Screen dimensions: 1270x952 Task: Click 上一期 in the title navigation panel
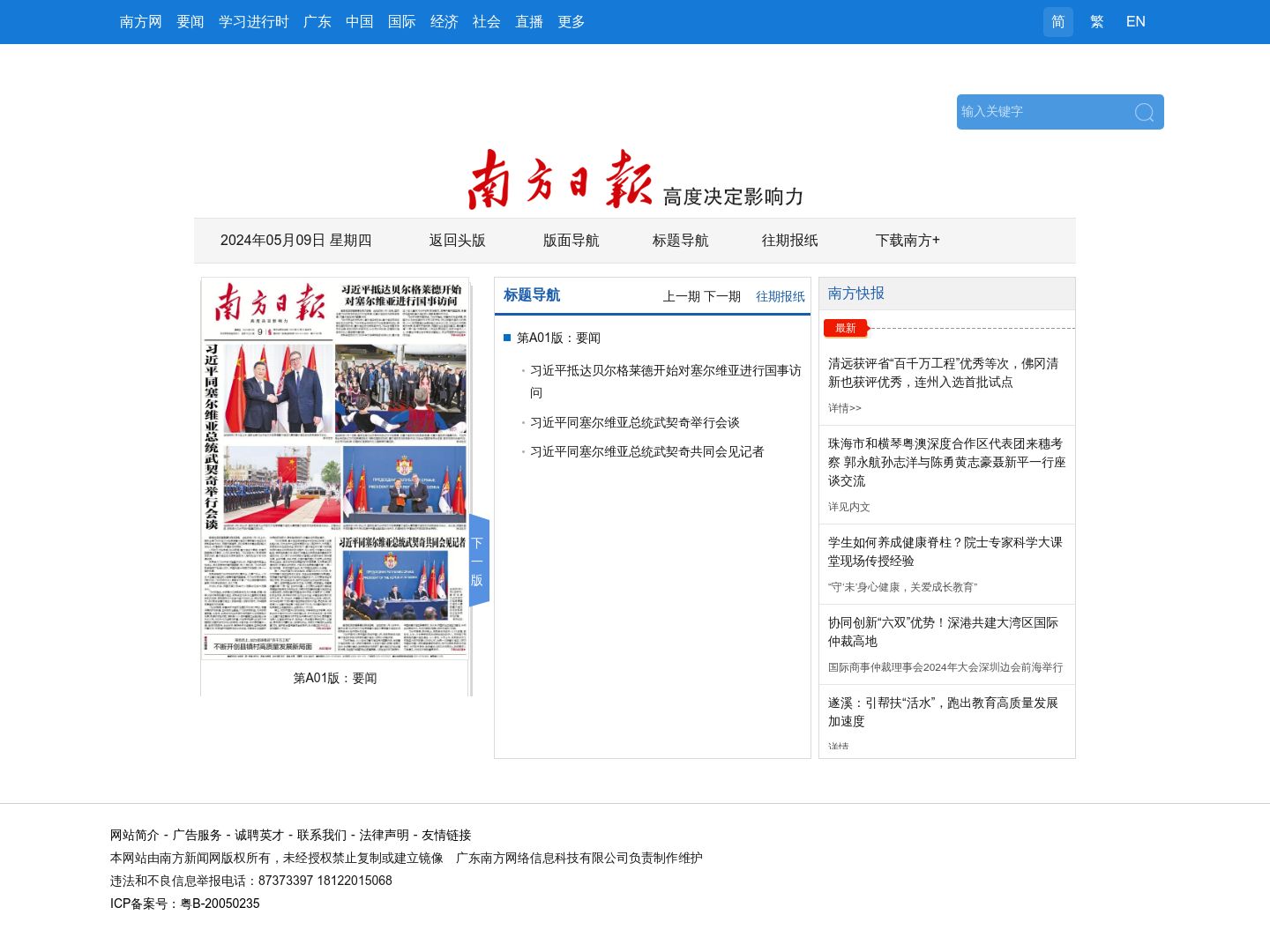tap(682, 296)
